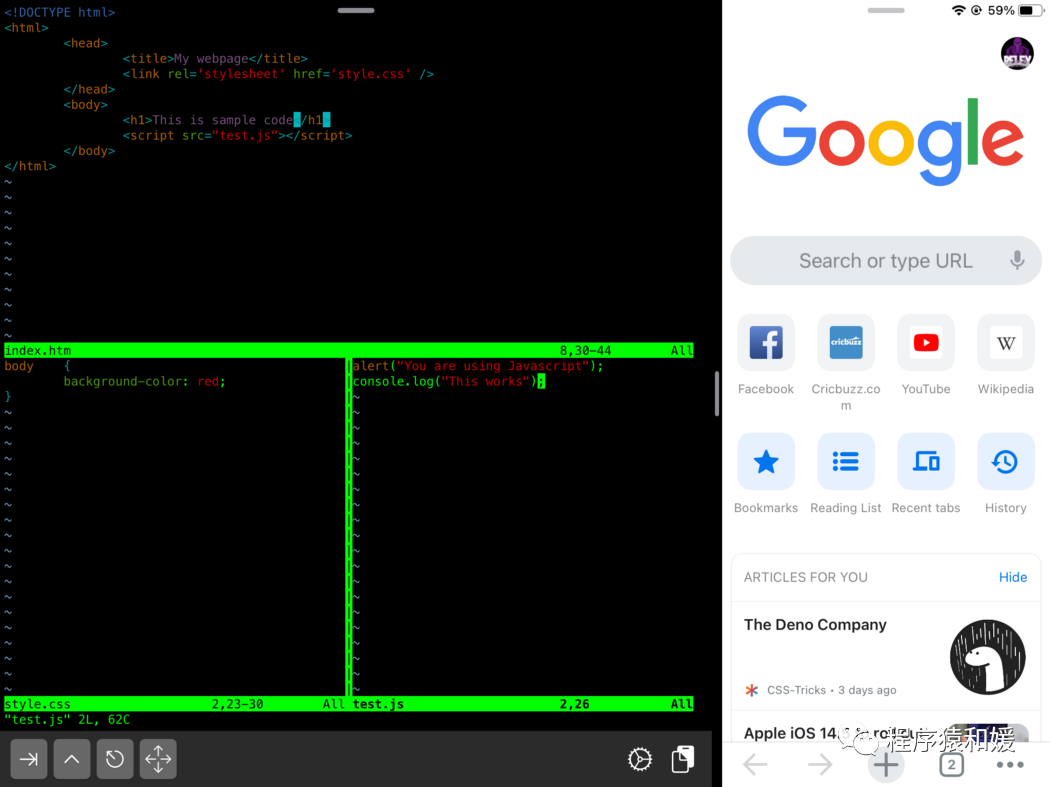1050x787 pixels.
Task: Click the index.htm status line
Action: click(x=349, y=350)
